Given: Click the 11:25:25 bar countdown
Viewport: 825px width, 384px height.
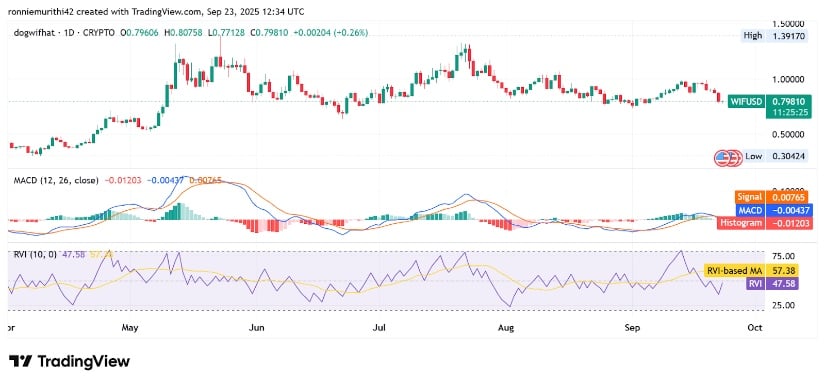Looking at the screenshot, I should click(789, 112).
